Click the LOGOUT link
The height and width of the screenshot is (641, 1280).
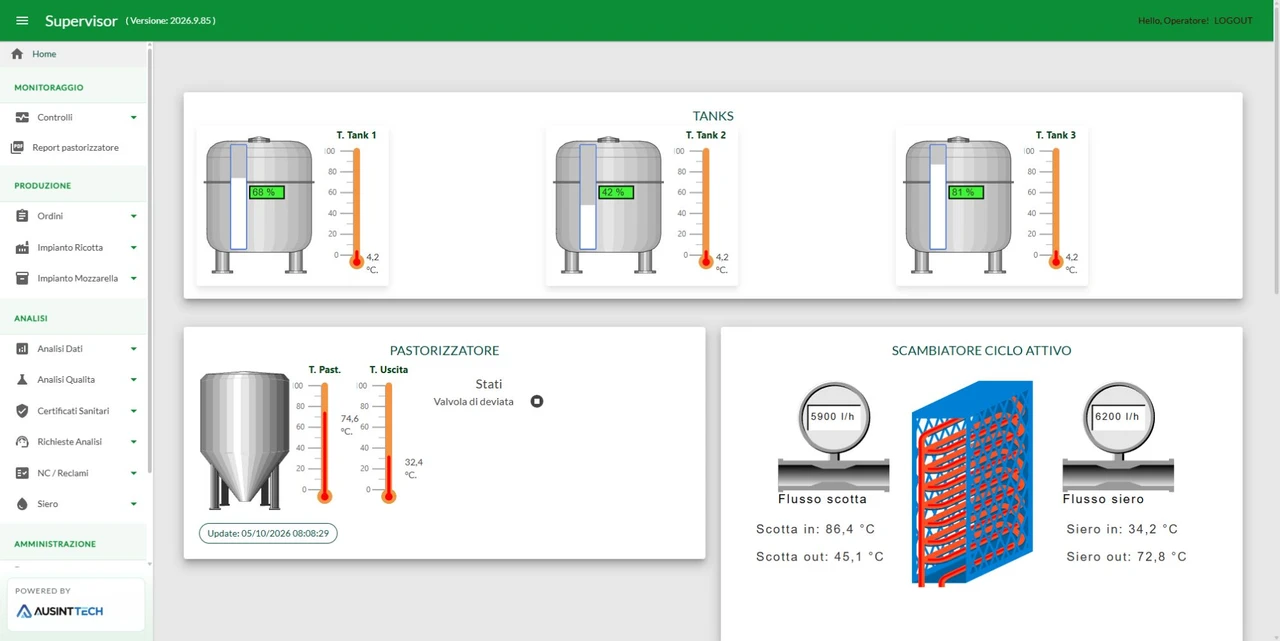coord(1233,21)
